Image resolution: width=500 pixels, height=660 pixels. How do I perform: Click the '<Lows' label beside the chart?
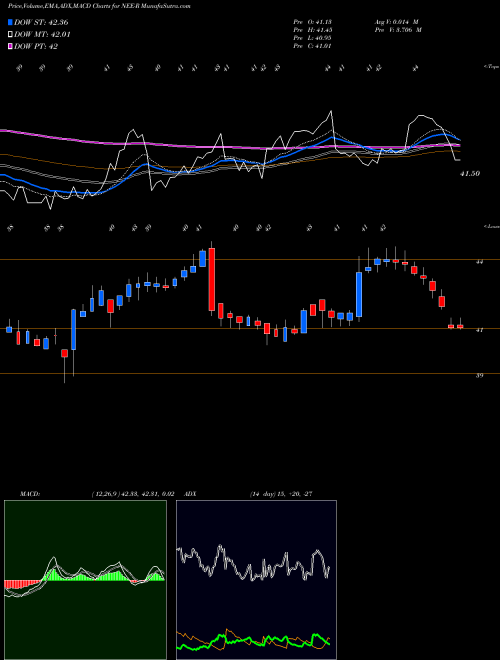tap(491, 227)
